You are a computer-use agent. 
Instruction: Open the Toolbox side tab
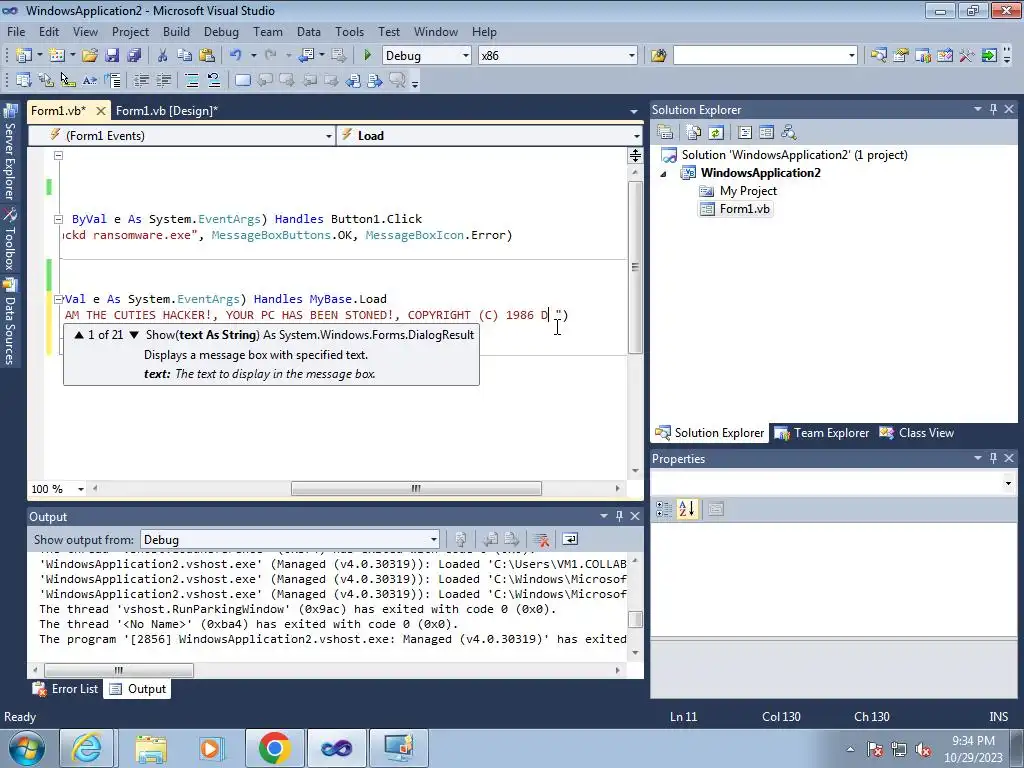(x=10, y=240)
